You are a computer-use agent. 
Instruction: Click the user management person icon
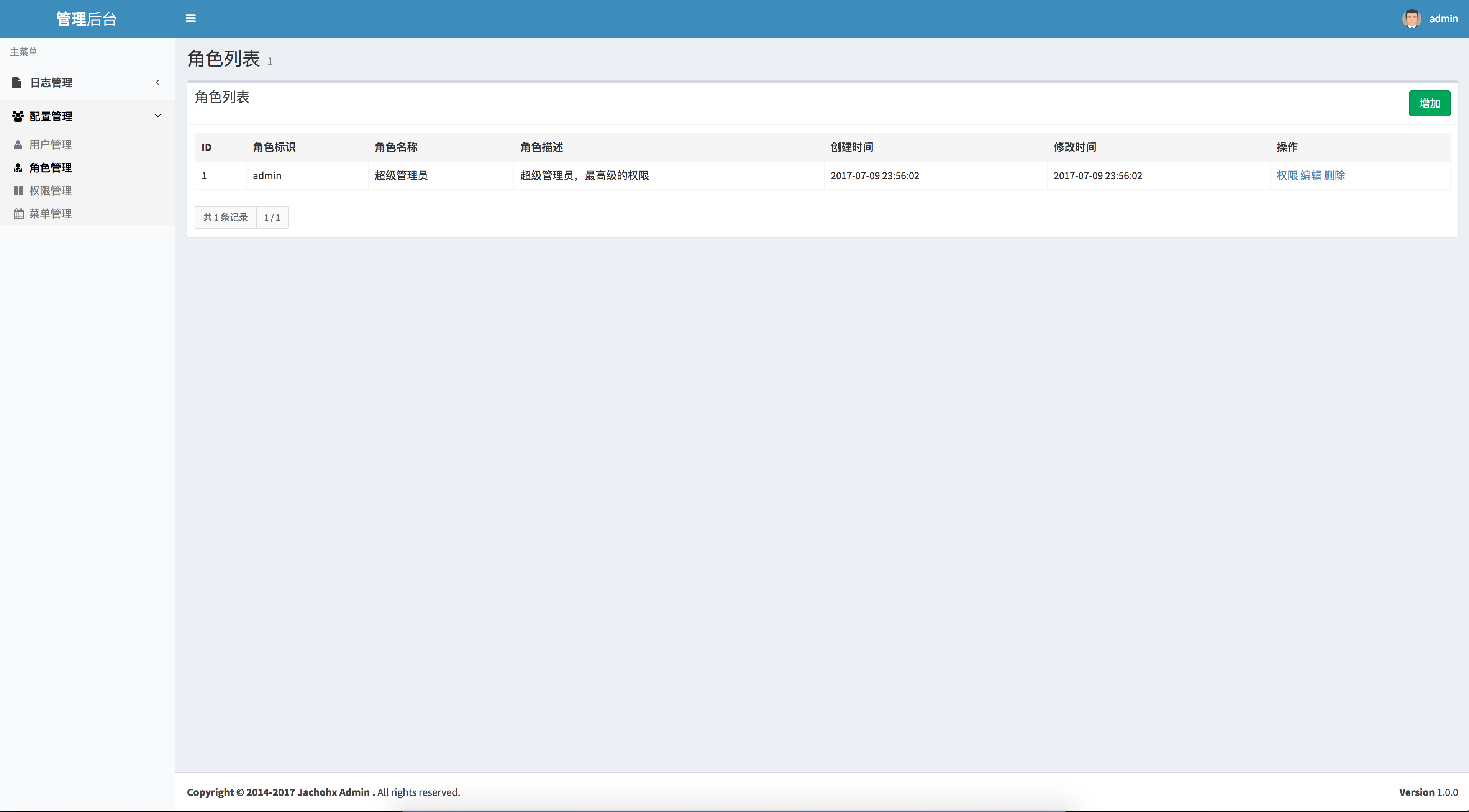tap(18, 145)
